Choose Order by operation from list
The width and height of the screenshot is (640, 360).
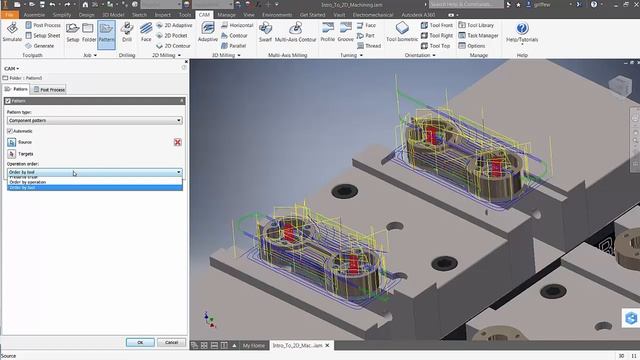tap(94, 182)
